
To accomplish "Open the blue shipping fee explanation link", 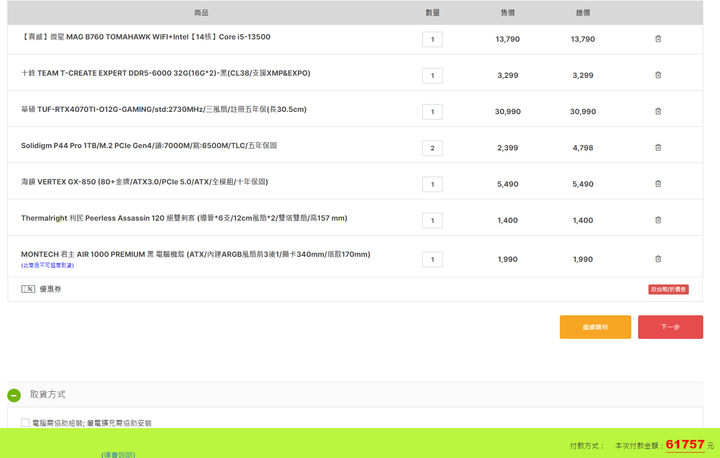I will coord(118,455).
